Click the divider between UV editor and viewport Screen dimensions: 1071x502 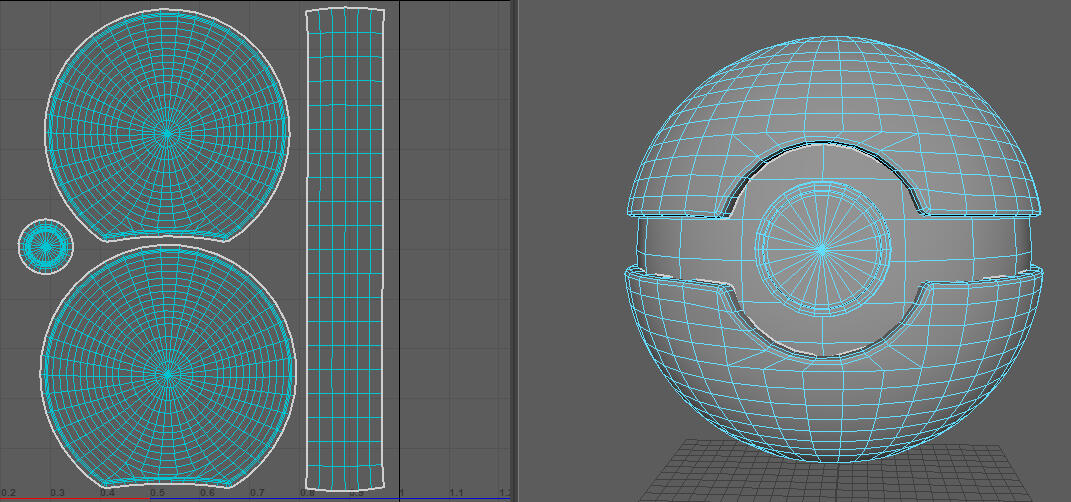pos(514,250)
